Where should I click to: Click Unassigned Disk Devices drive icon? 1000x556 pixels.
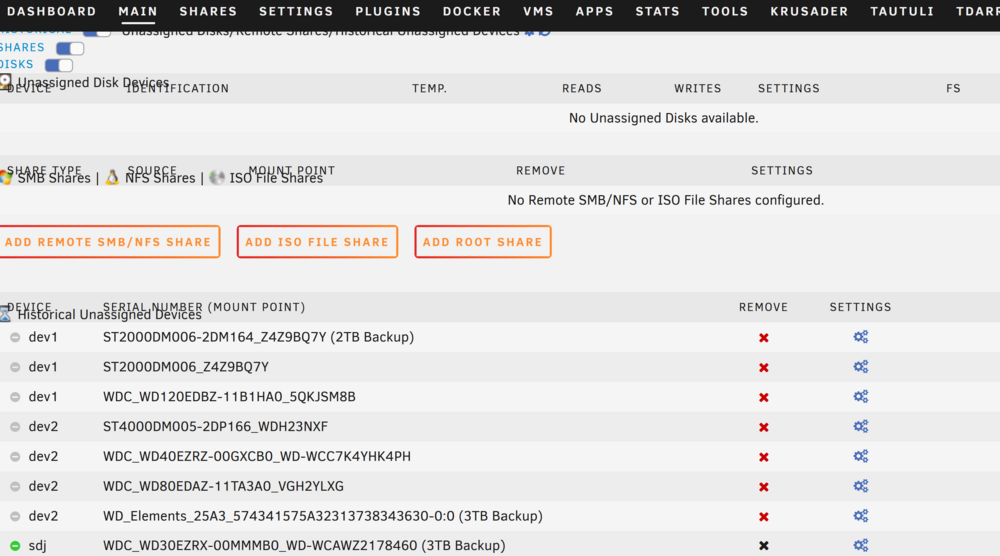pyautogui.click(x=5, y=82)
